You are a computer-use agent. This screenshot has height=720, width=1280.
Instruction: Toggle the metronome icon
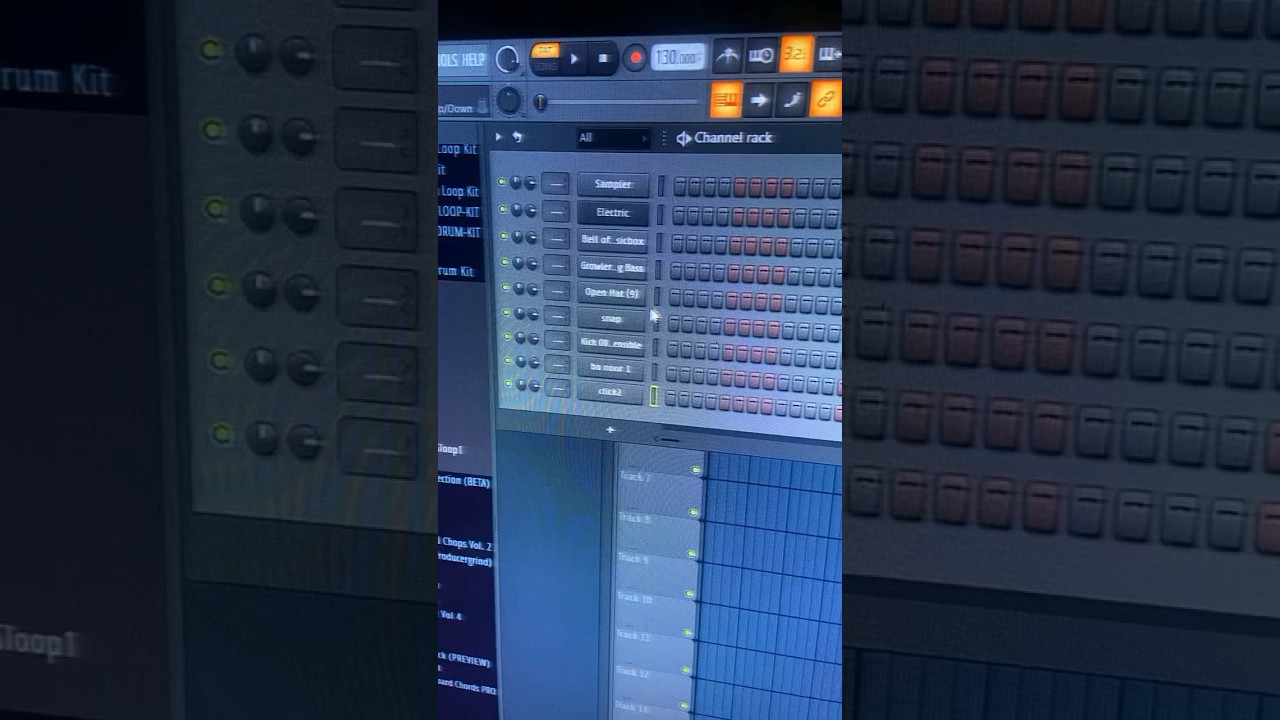tap(727, 57)
